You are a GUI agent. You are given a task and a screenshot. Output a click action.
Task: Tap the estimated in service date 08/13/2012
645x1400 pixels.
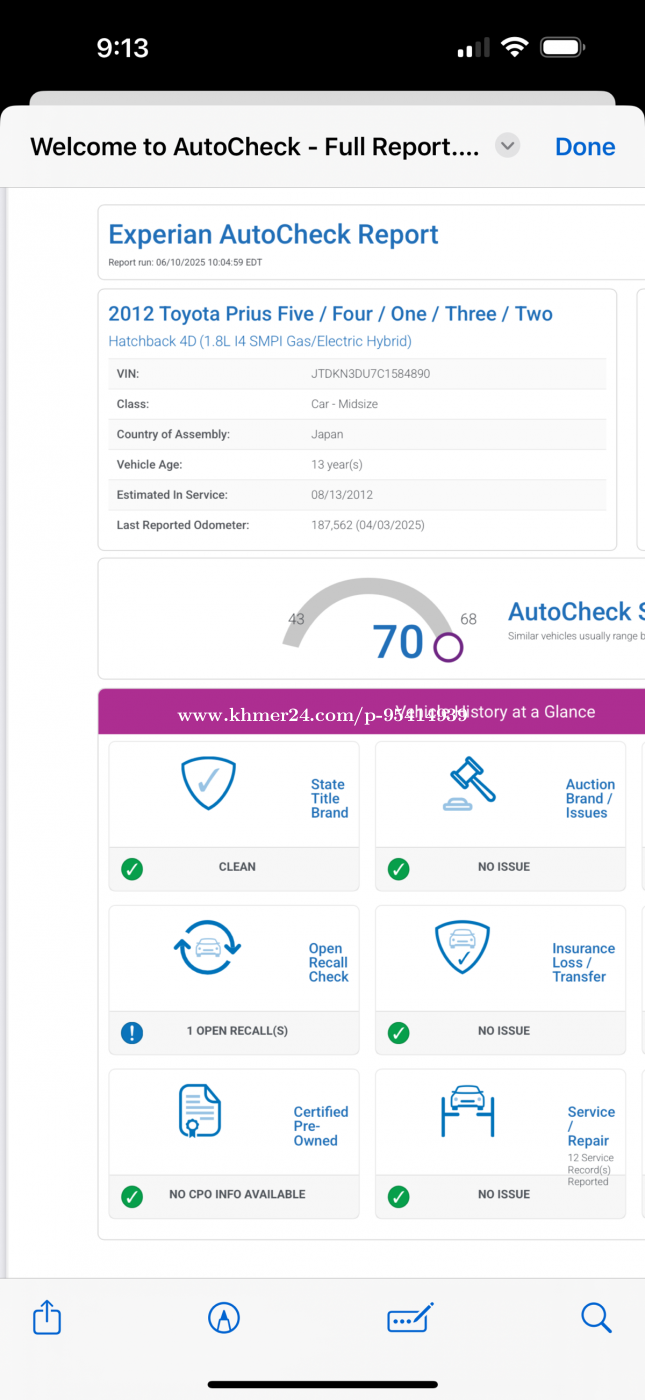click(340, 494)
